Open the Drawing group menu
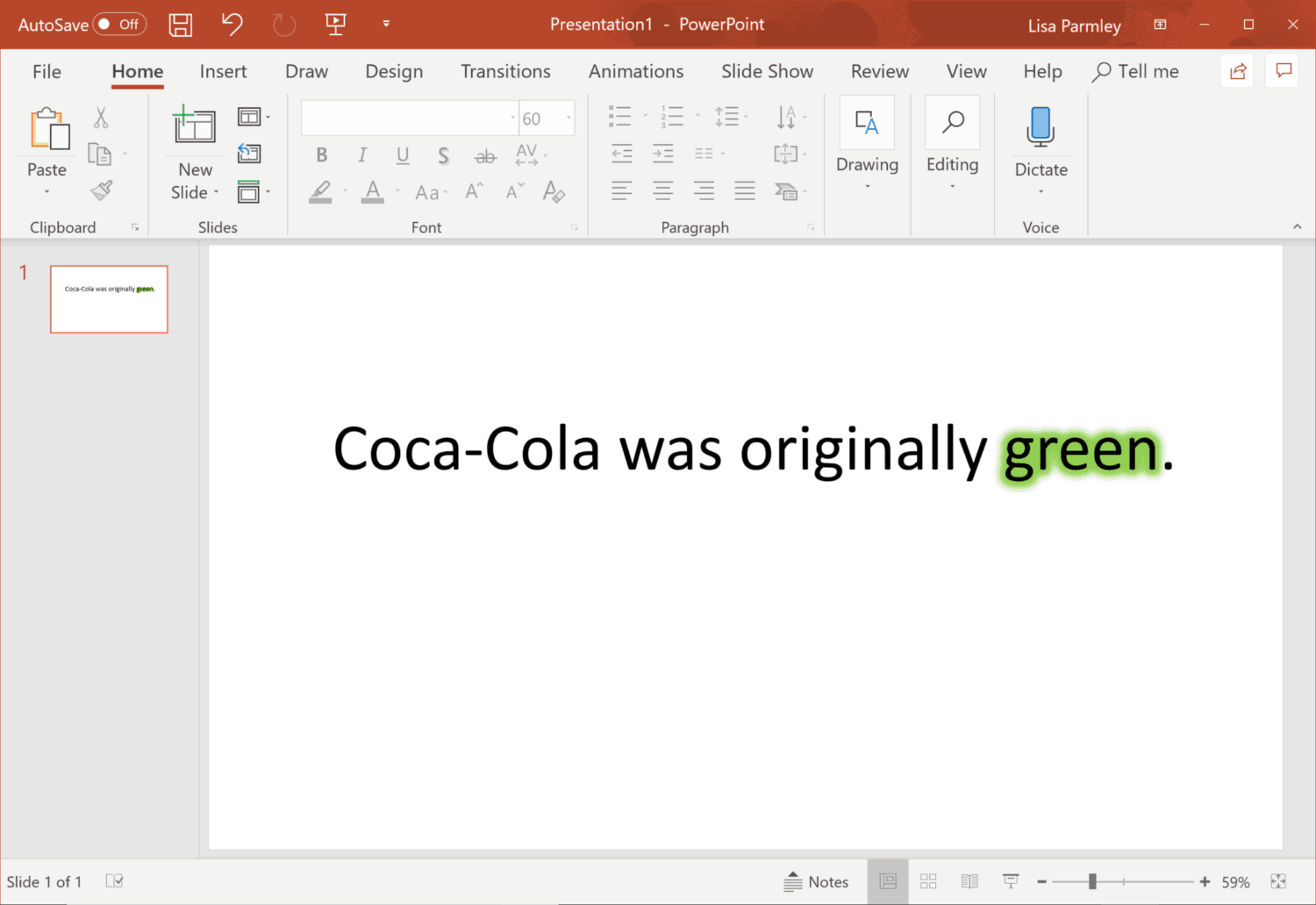This screenshot has width=1316, height=905. coord(867,144)
